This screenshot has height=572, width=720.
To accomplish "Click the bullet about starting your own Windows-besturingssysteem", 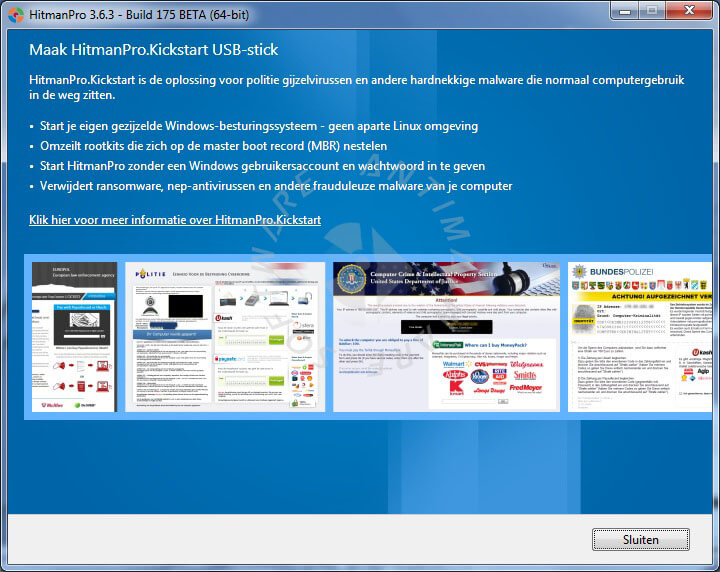I will 259,126.
